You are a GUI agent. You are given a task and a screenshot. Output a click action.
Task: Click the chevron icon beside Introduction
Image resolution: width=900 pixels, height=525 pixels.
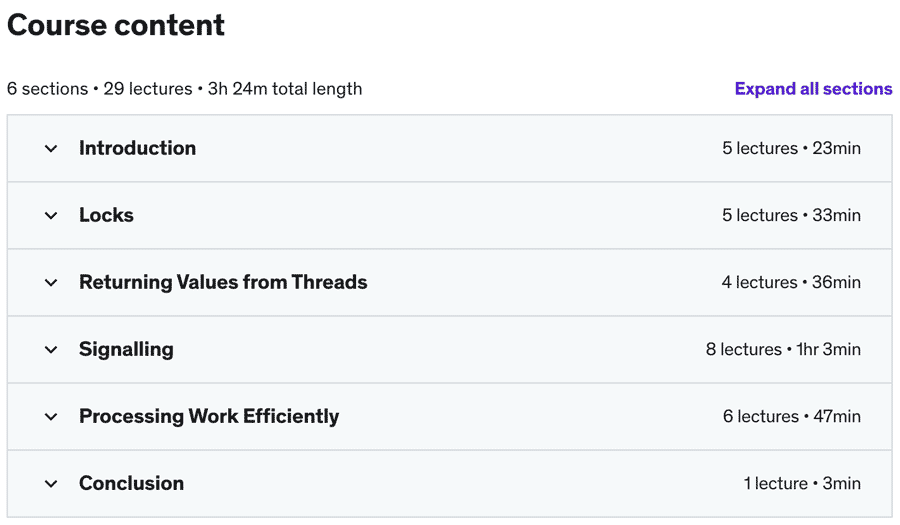(51, 148)
